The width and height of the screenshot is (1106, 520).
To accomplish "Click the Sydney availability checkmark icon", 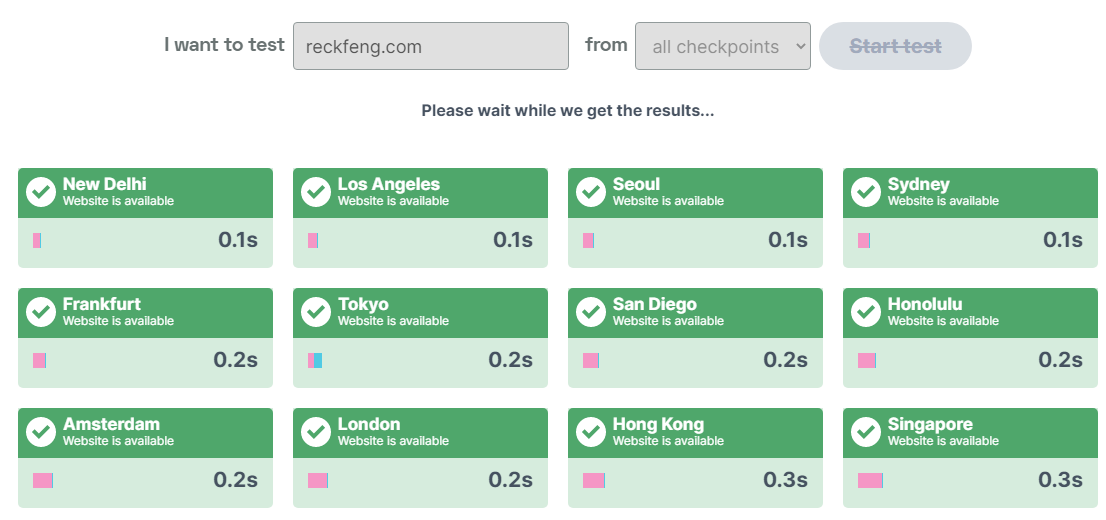I will (866, 192).
